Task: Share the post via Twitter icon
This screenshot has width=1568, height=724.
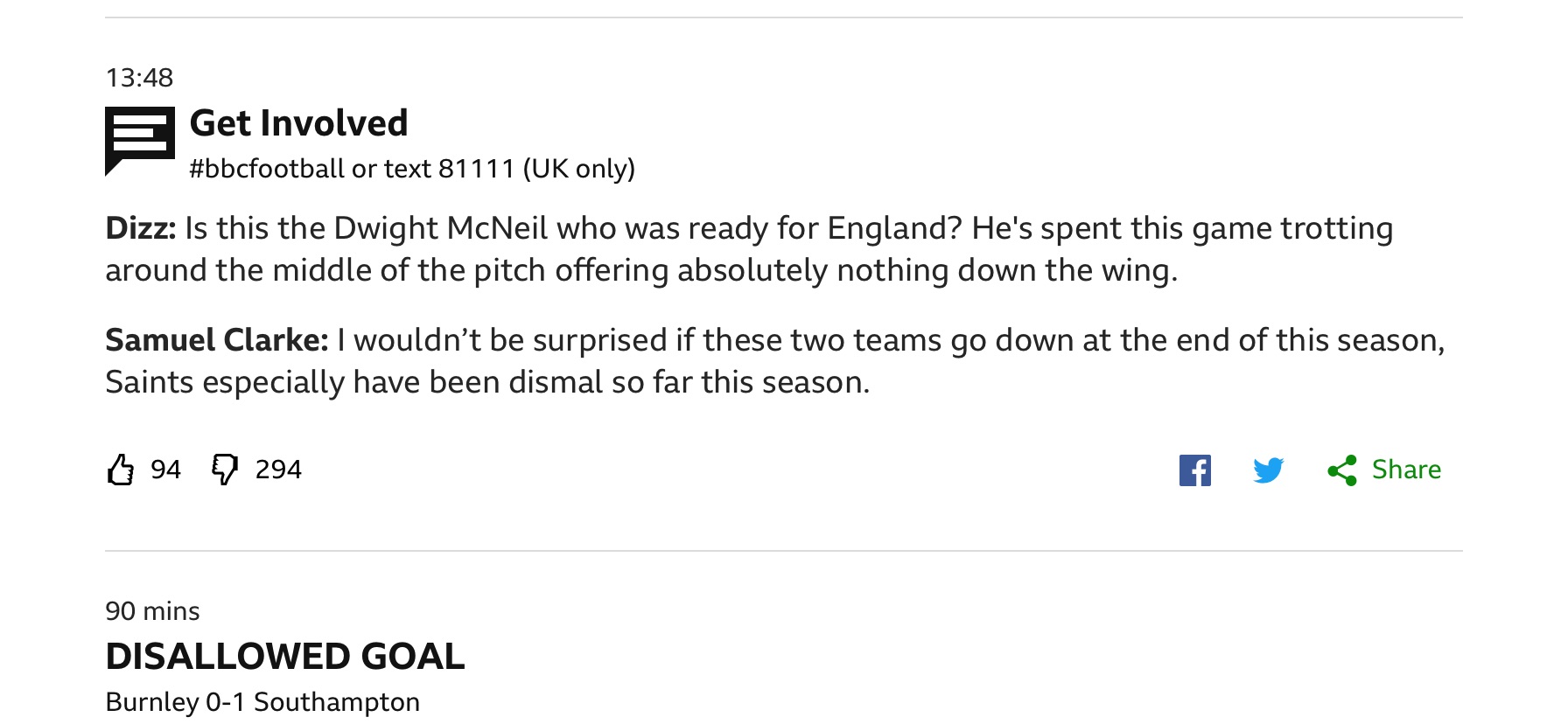Action: pyautogui.click(x=1268, y=470)
